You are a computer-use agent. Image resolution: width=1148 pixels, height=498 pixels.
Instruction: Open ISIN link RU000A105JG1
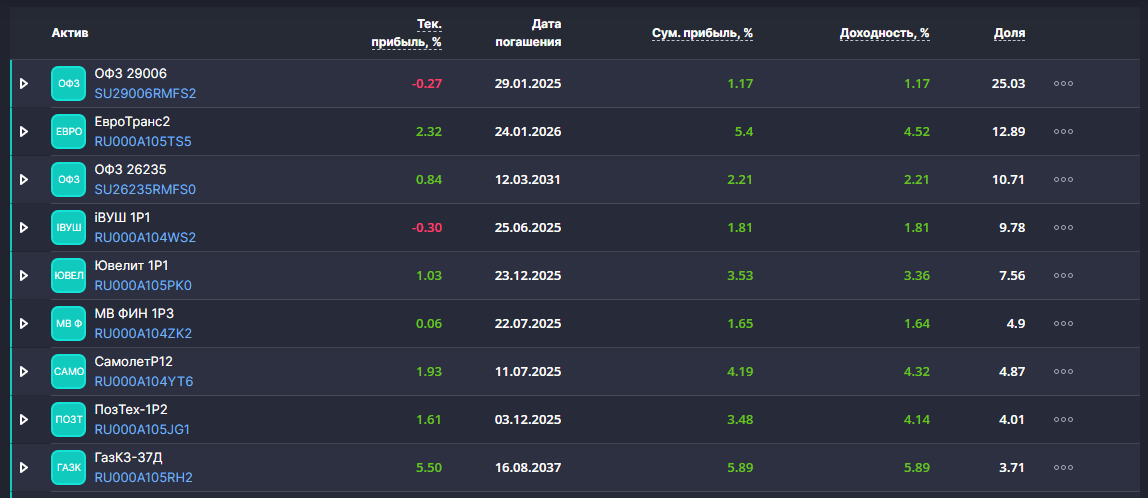pos(142,430)
